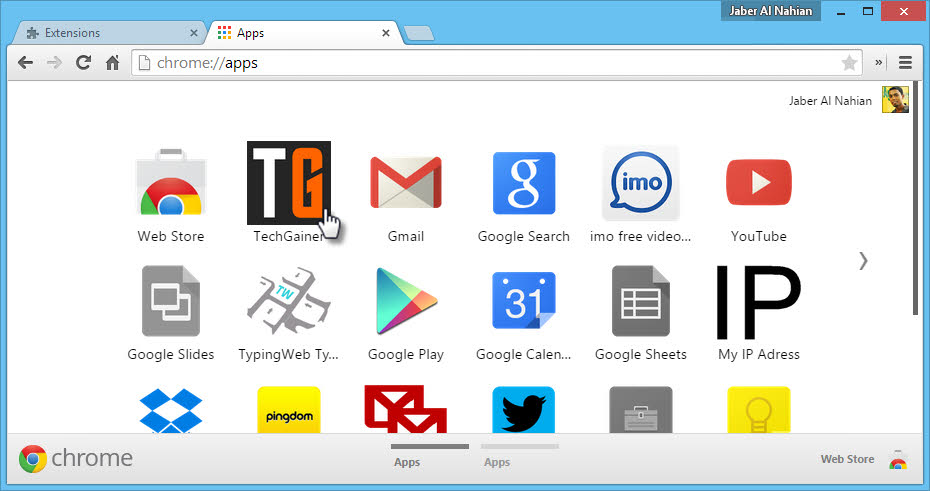Open the yellow lightbulb Keep app
The image size is (930, 491).
pyautogui.click(x=759, y=410)
